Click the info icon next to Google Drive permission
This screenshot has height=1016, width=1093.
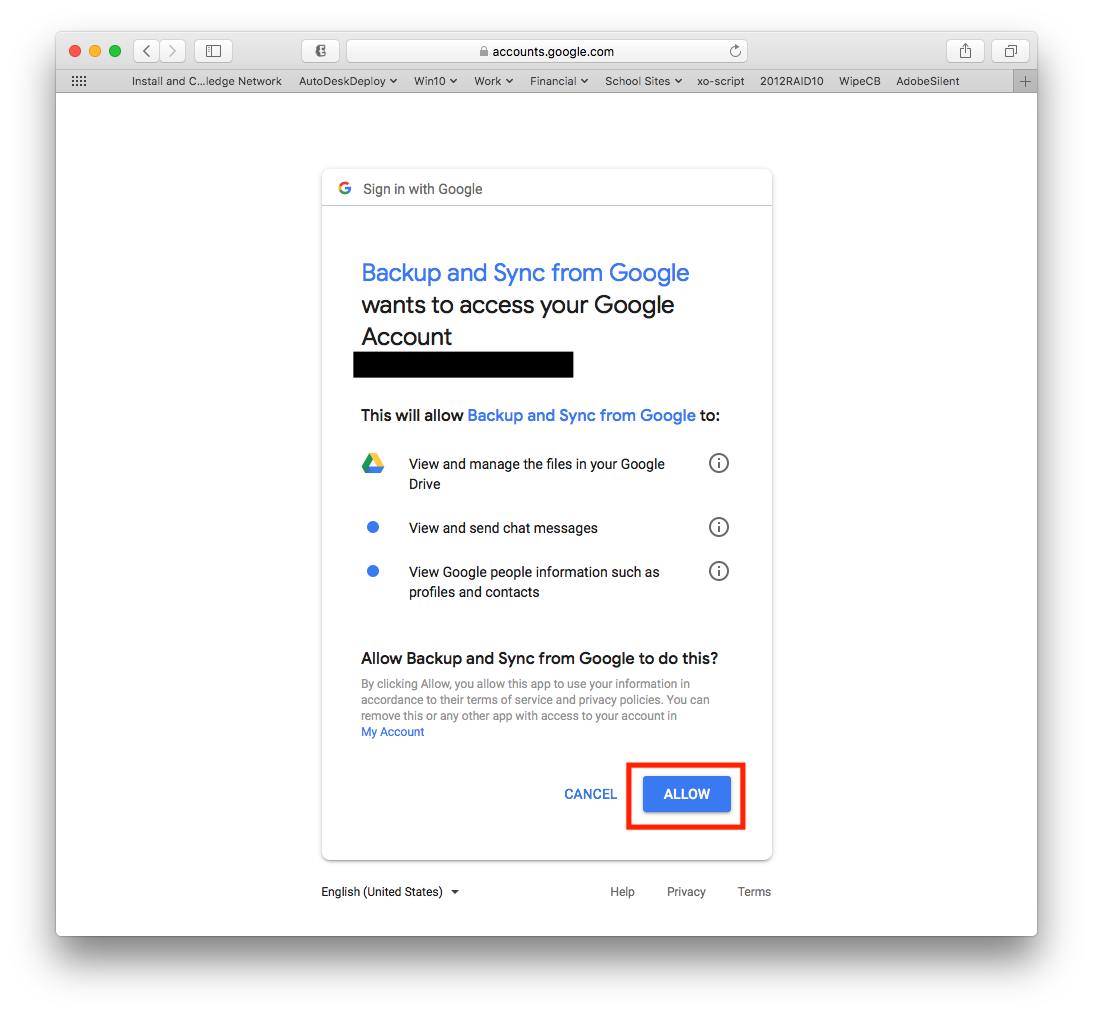coord(719,463)
